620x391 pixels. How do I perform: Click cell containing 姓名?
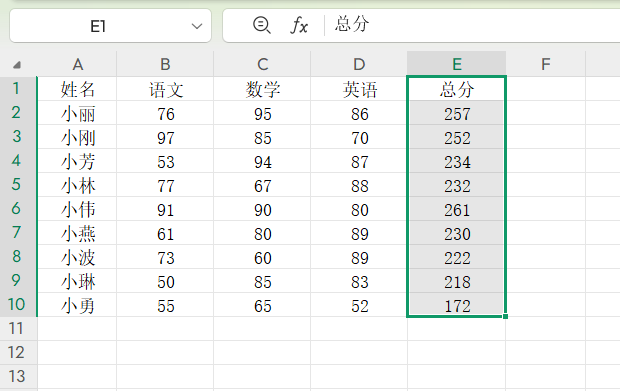[78, 89]
